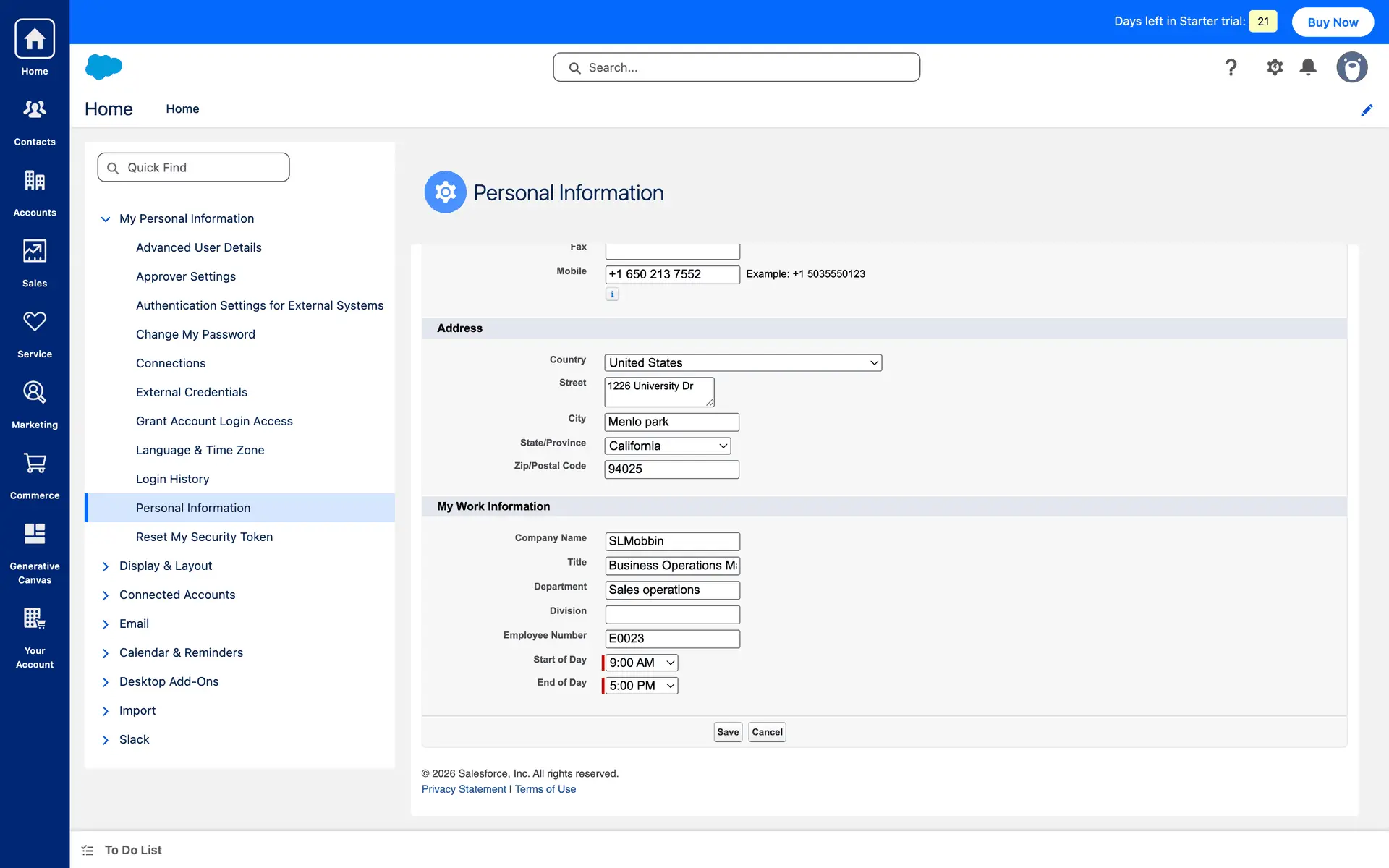
Task: Open Commerce cart icon
Action: coord(34,463)
